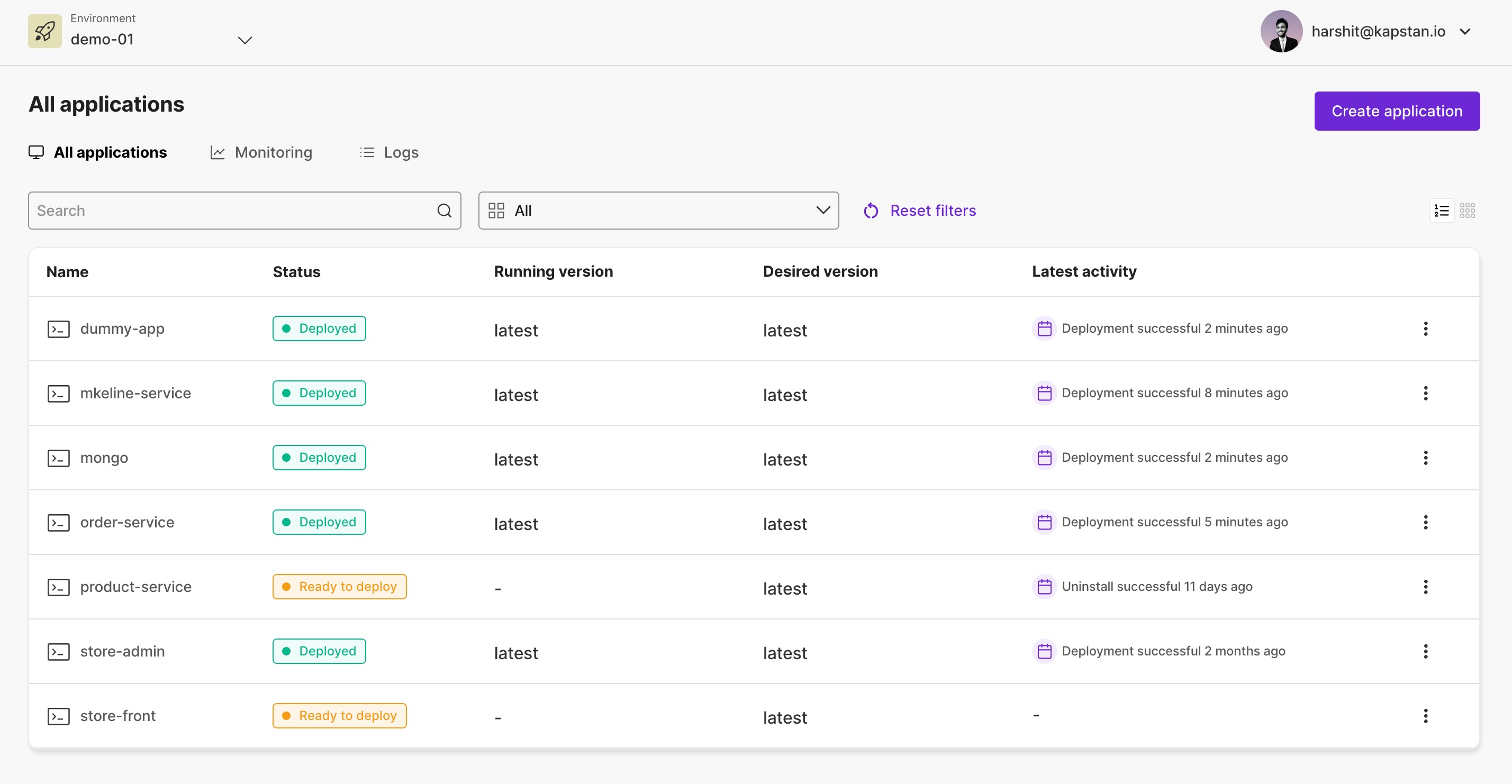1512x784 pixels.
Task: Click the magnifier search icon
Action: [x=445, y=211]
